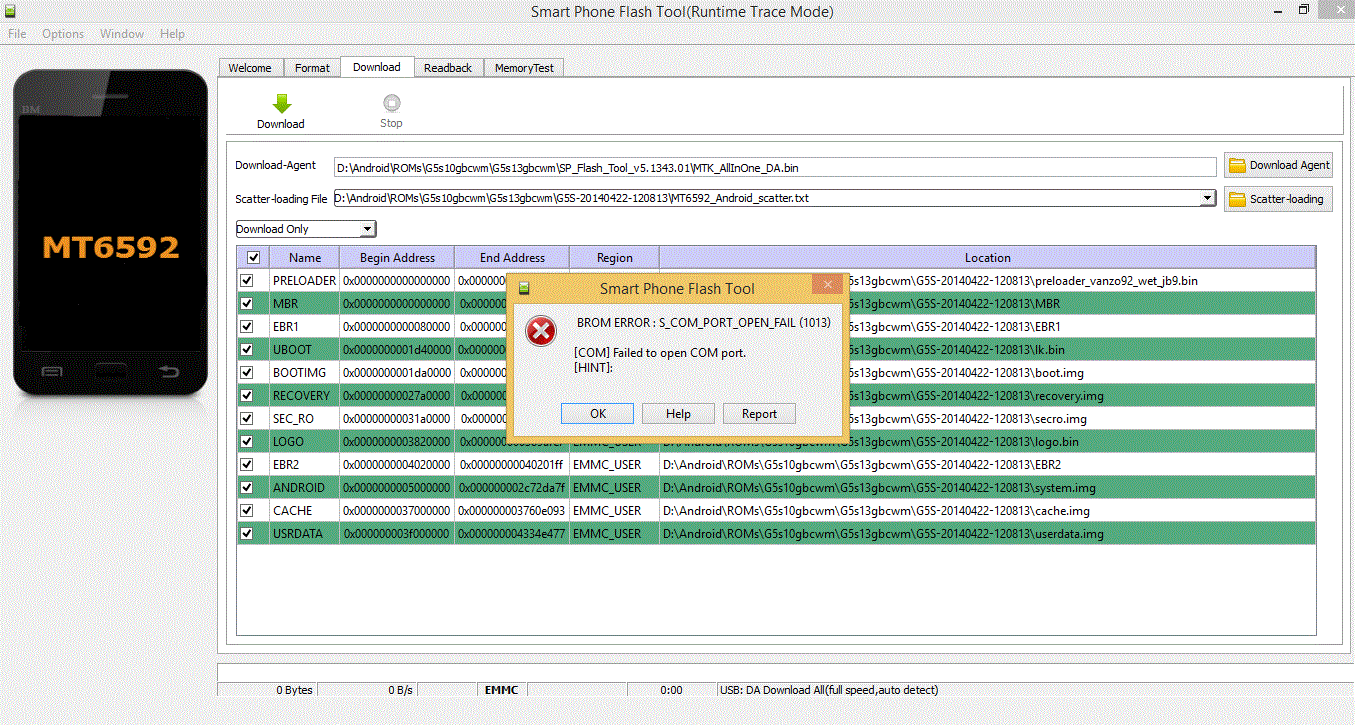Click the MT6592 phone image
1355x725 pixels.
pyautogui.click(x=110, y=233)
